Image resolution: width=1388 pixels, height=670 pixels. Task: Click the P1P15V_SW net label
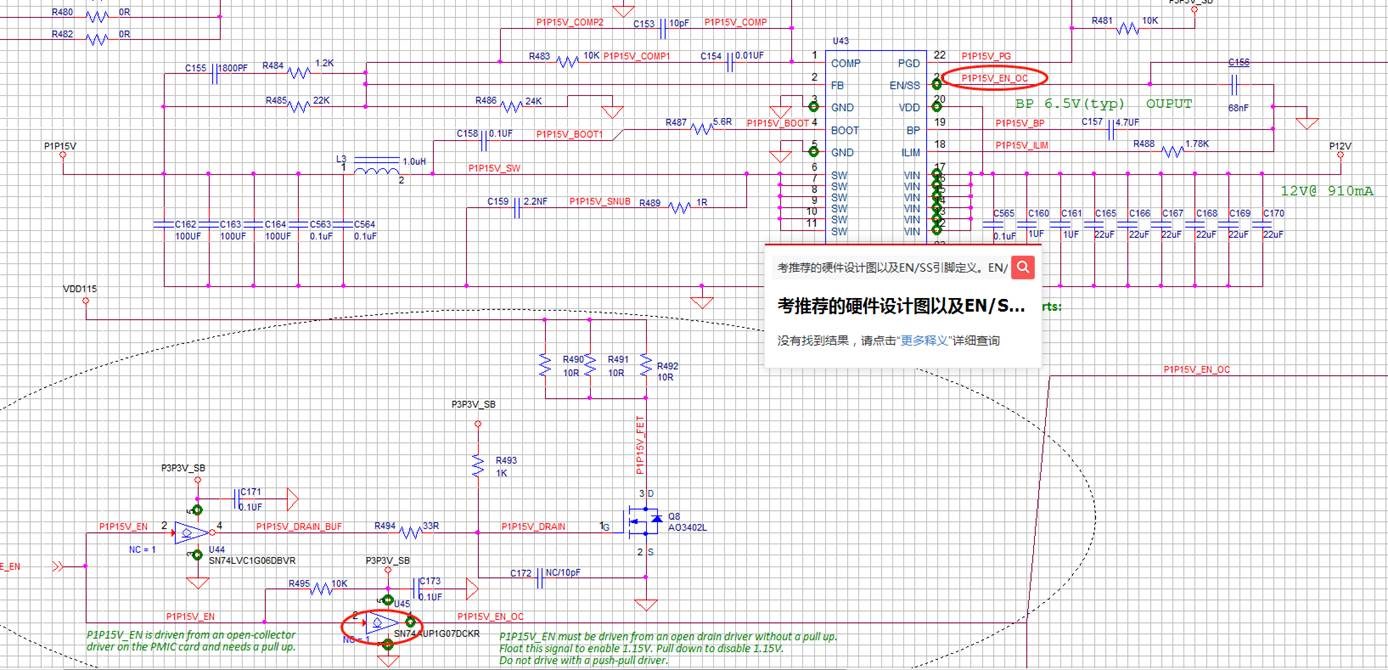coord(494,168)
